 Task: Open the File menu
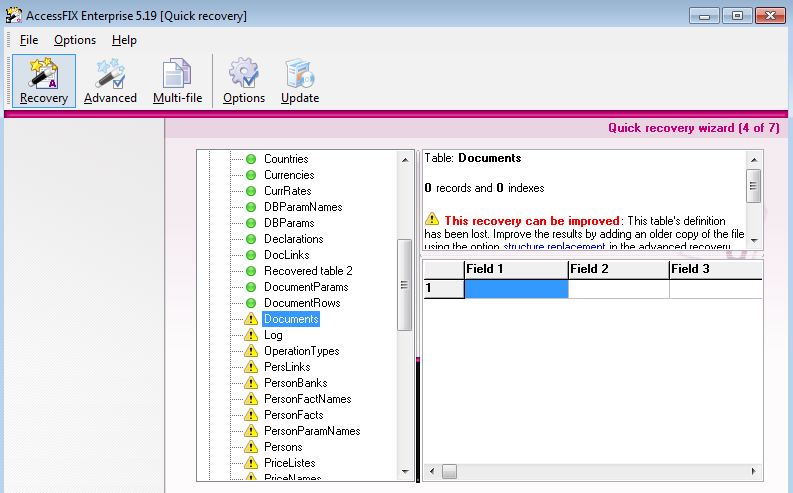(29, 40)
